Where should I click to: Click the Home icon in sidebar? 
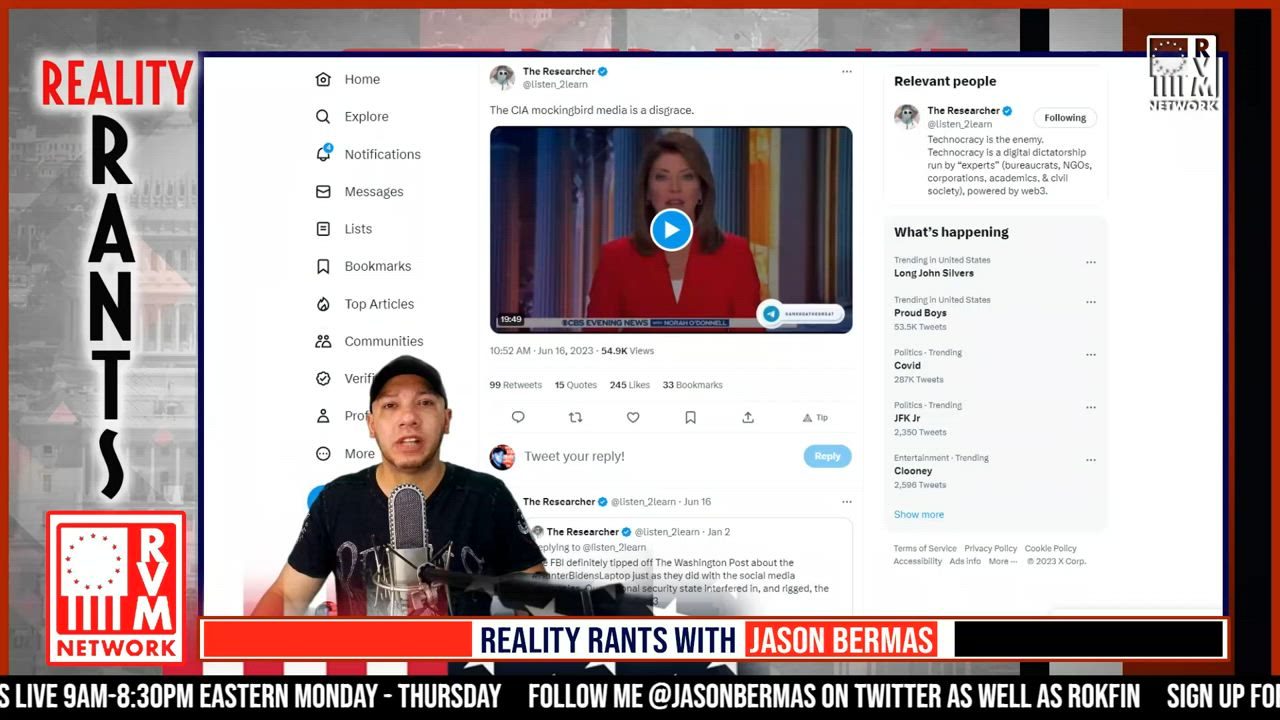323,79
